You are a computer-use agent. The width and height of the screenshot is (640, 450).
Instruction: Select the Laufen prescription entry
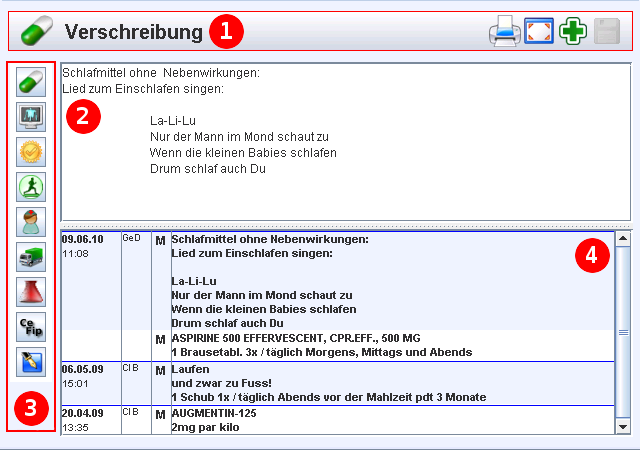191,369
